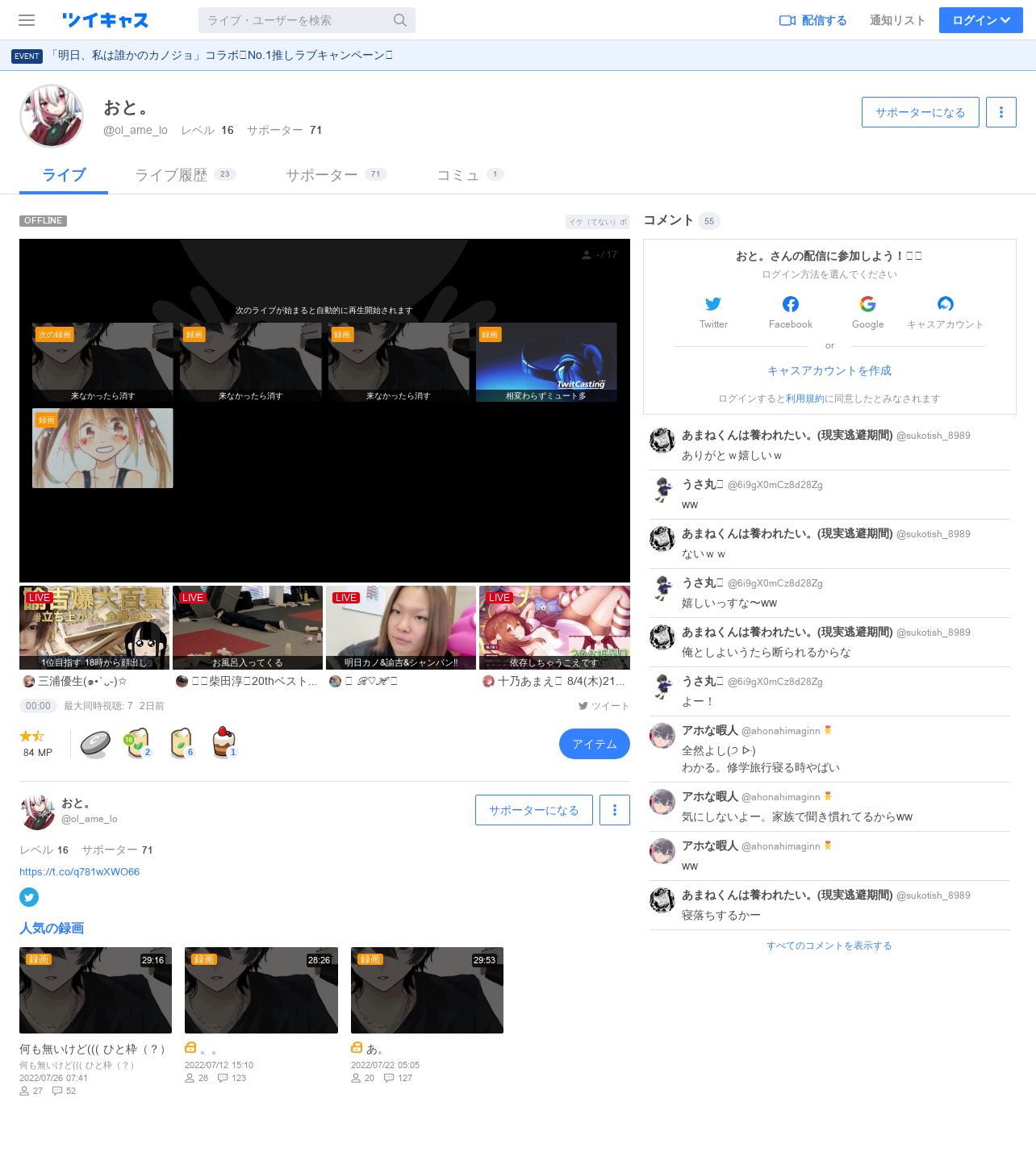Switch to the ライブ履歴 tab
1036x1165 pixels.
coord(186,175)
